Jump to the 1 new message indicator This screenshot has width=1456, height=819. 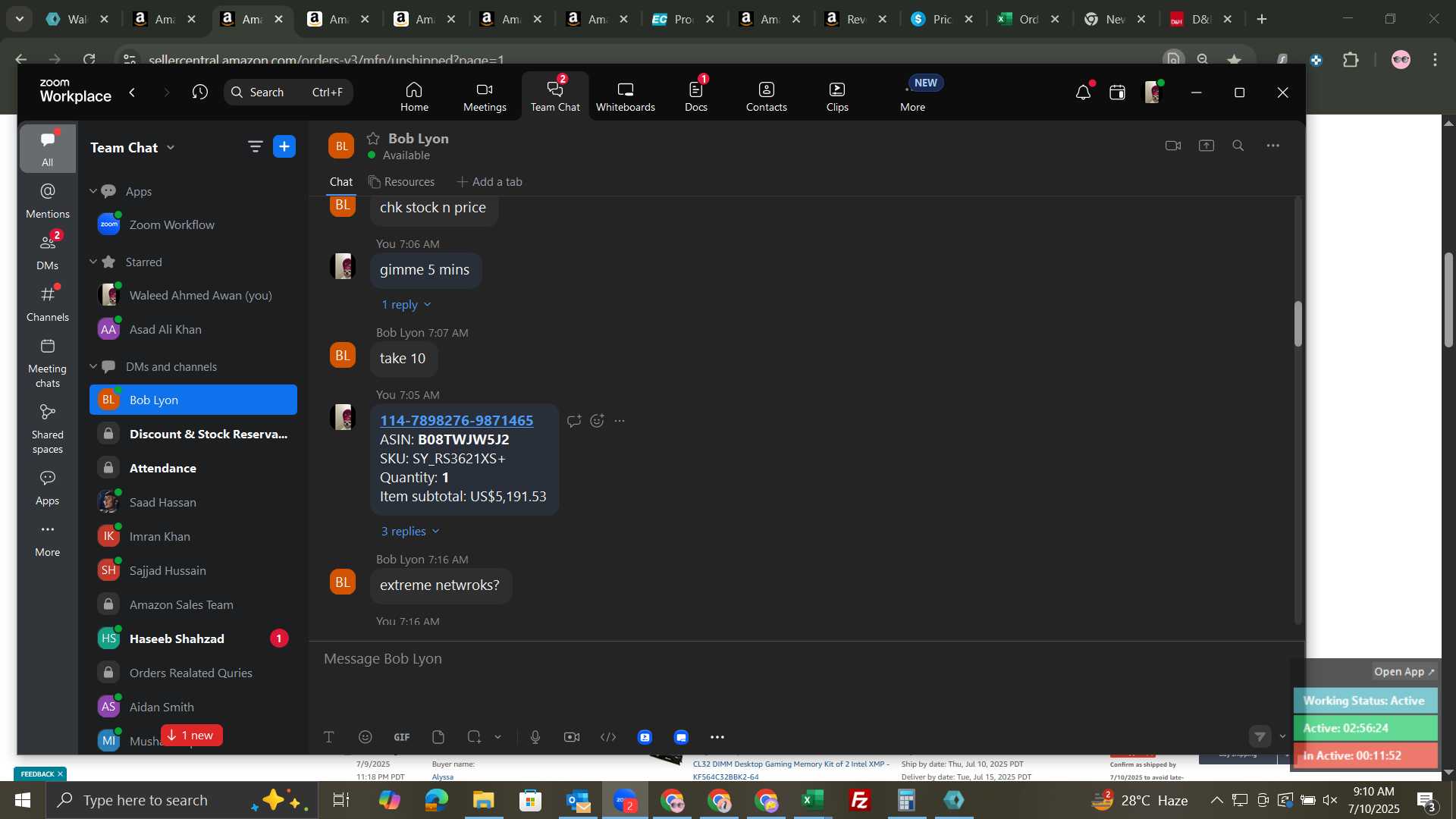coord(191,736)
